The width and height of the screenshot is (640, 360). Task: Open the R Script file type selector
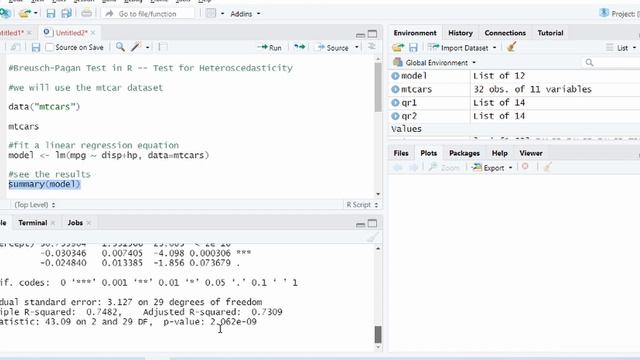coord(362,204)
